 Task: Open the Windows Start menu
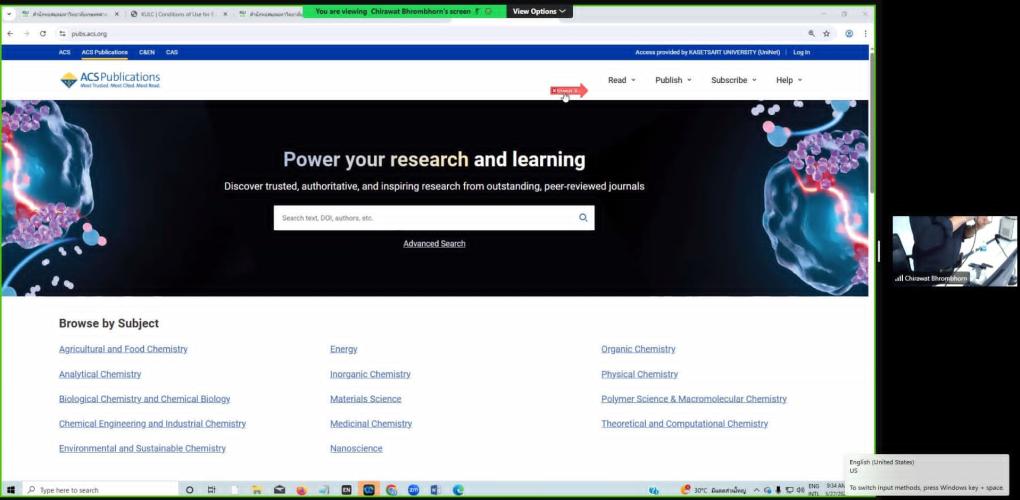11,490
